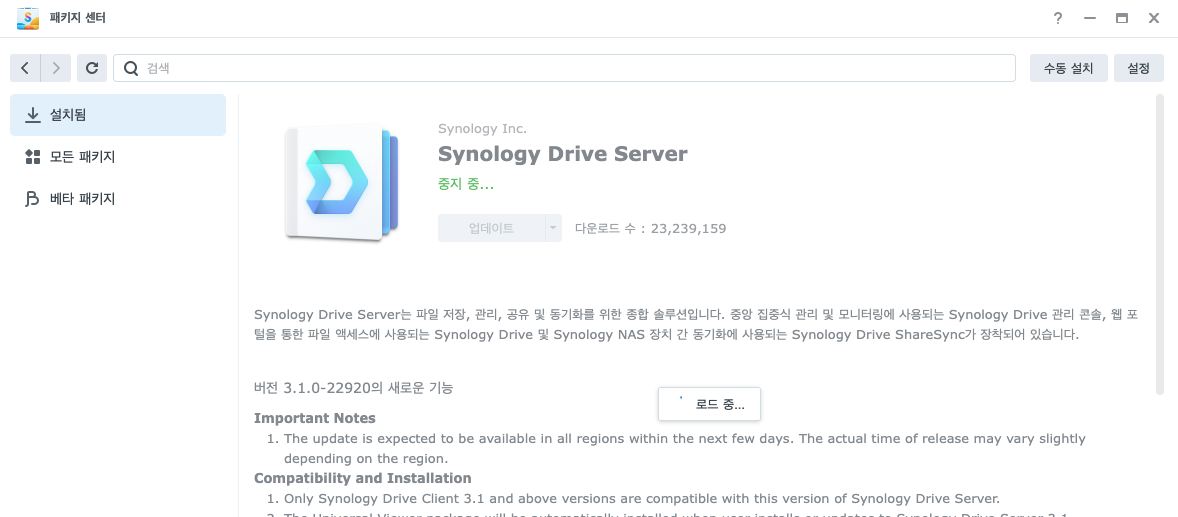Click the 중지 중... status text

pyautogui.click(x=466, y=184)
